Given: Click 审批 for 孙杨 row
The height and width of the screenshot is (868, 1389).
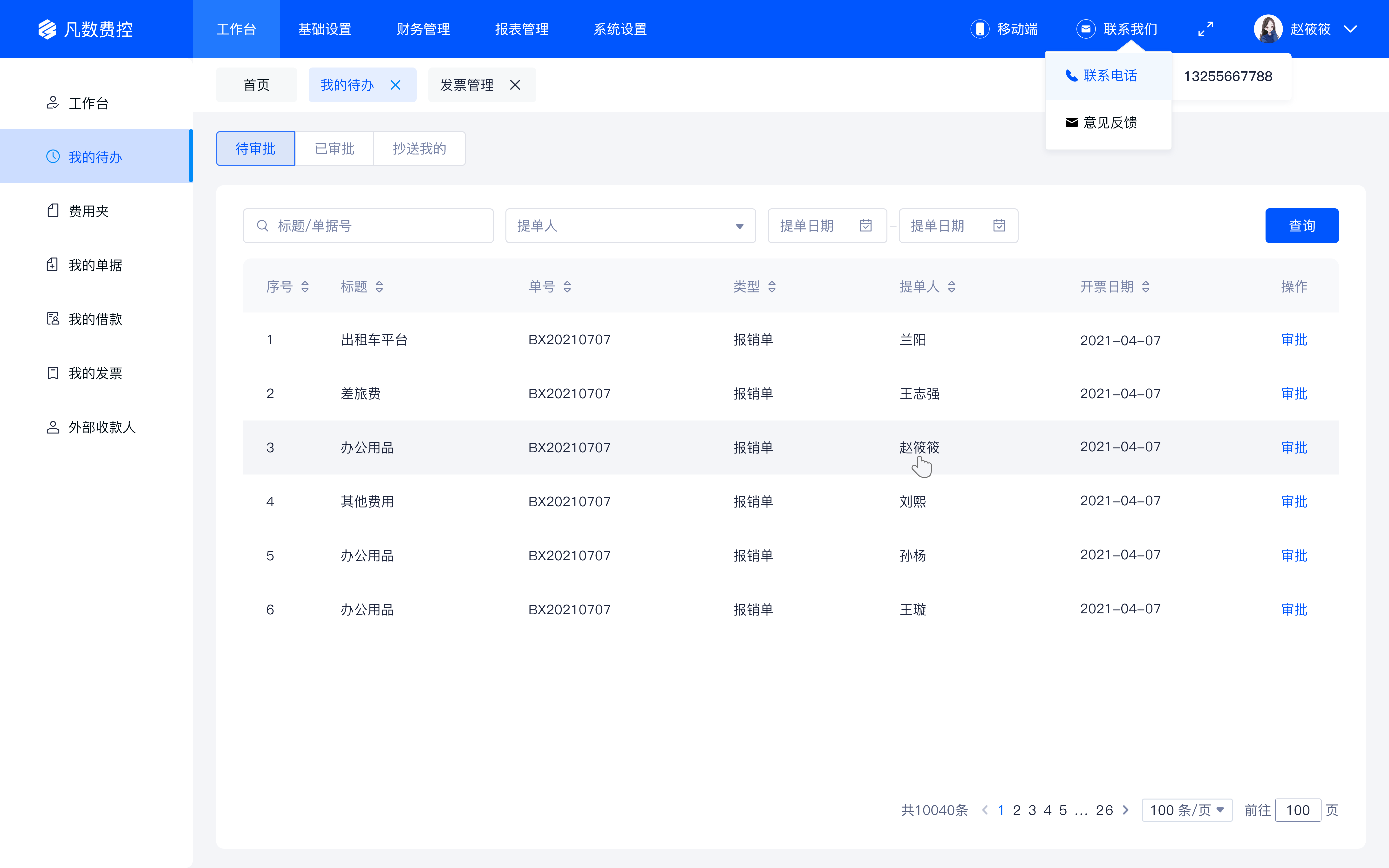Looking at the screenshot, I should point(1294,556).
